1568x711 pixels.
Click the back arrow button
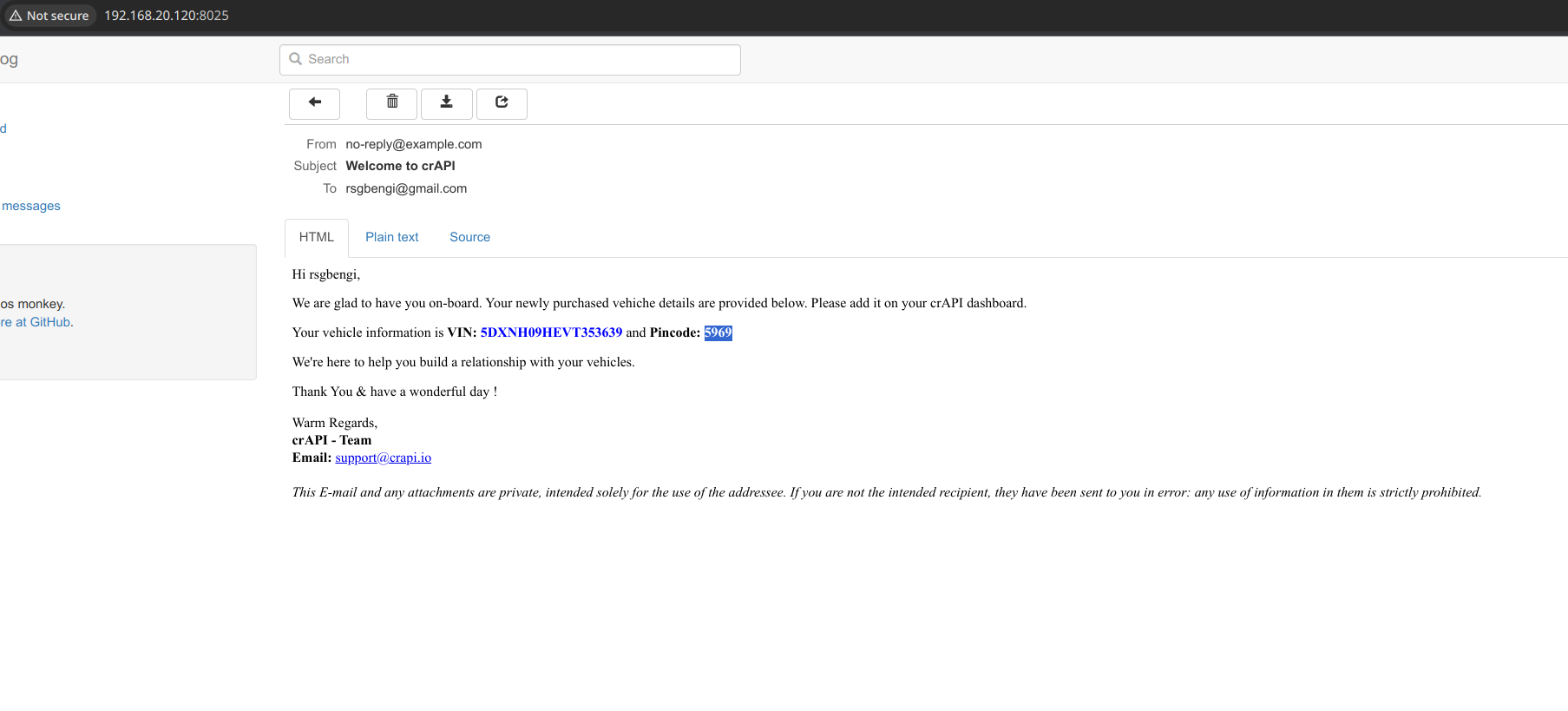(314, 102)
